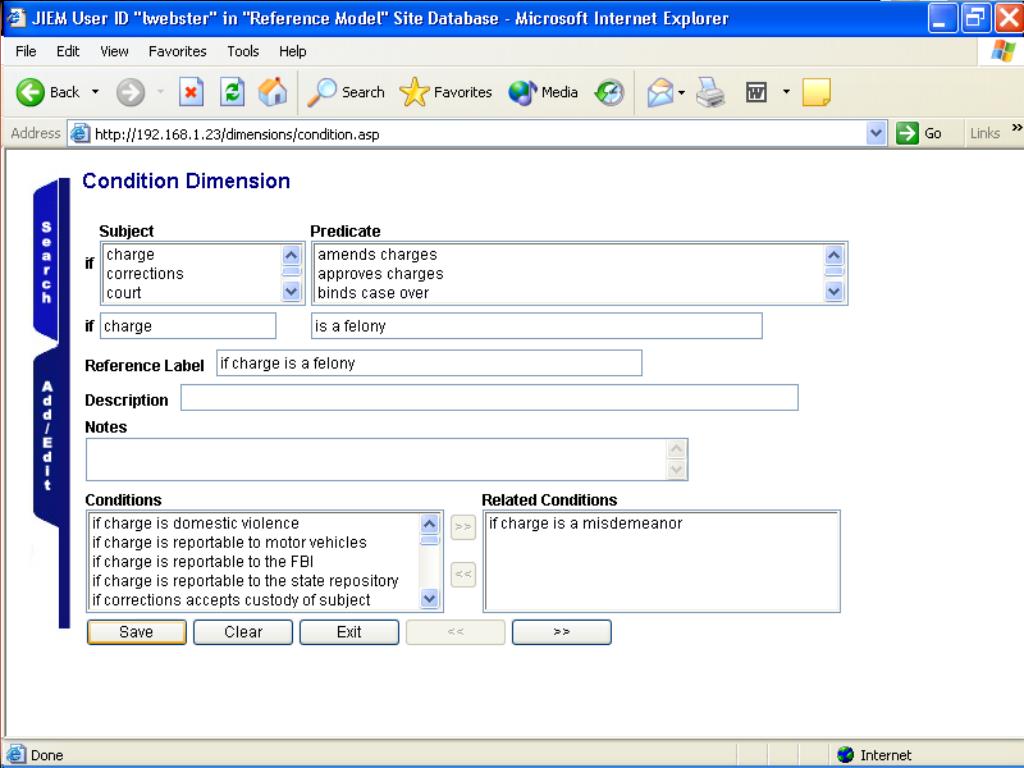Expand the Address bar dropdown
Viewport: 1024px width, 768px height.
pyautogui.click(x=876, y=133)
